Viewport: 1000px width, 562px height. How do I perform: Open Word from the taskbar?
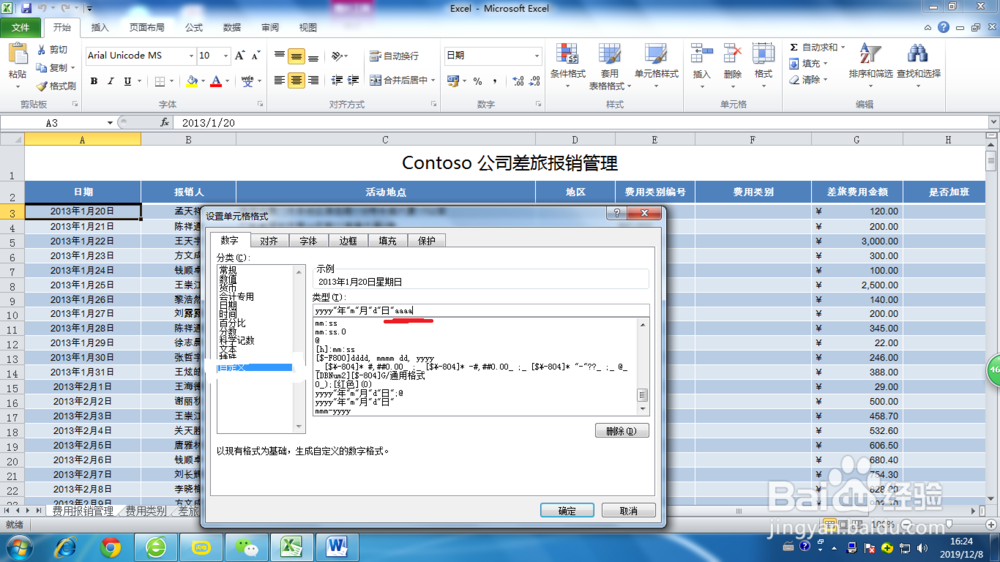pyautogui.click(x=336, y=547)
